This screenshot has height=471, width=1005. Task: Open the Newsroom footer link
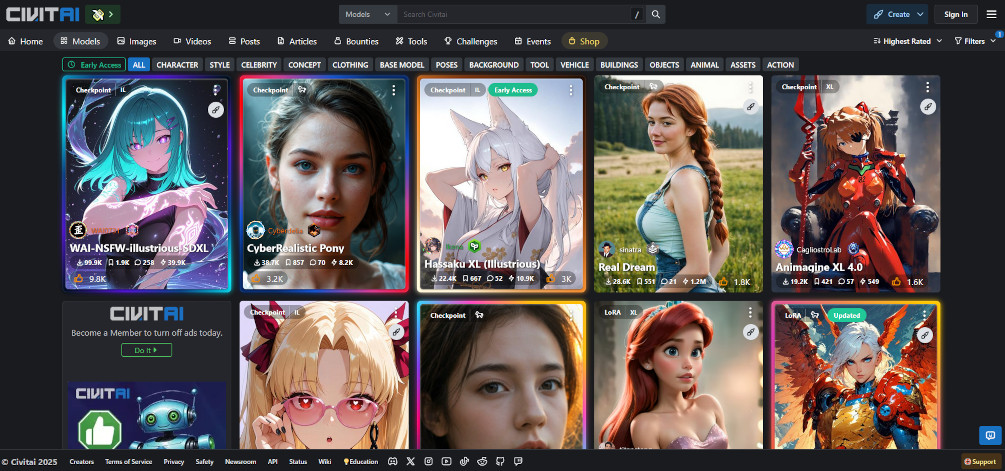[240, 461]
